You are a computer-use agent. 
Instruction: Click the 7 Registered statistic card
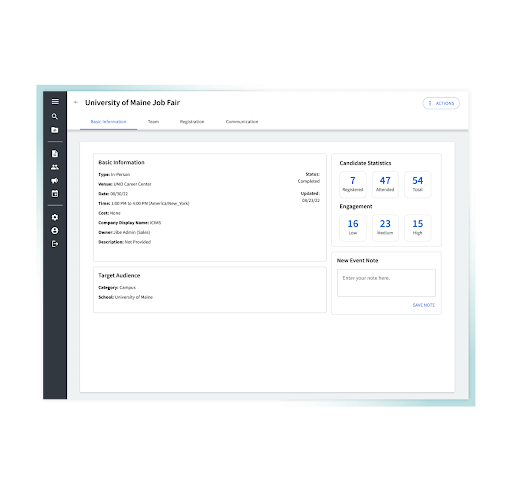(353, 184)
